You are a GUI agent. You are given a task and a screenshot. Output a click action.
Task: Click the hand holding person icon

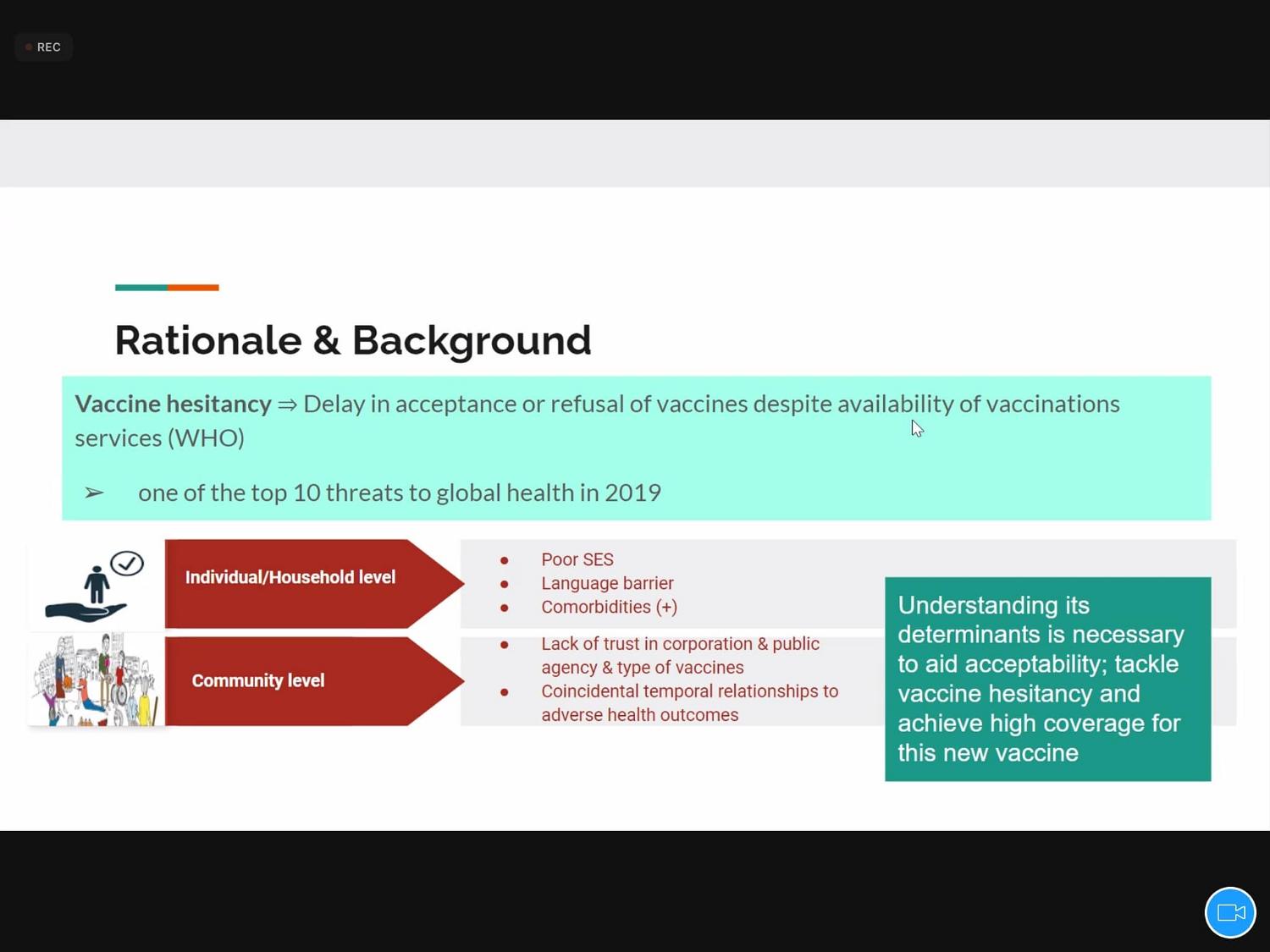click(96, 586)
